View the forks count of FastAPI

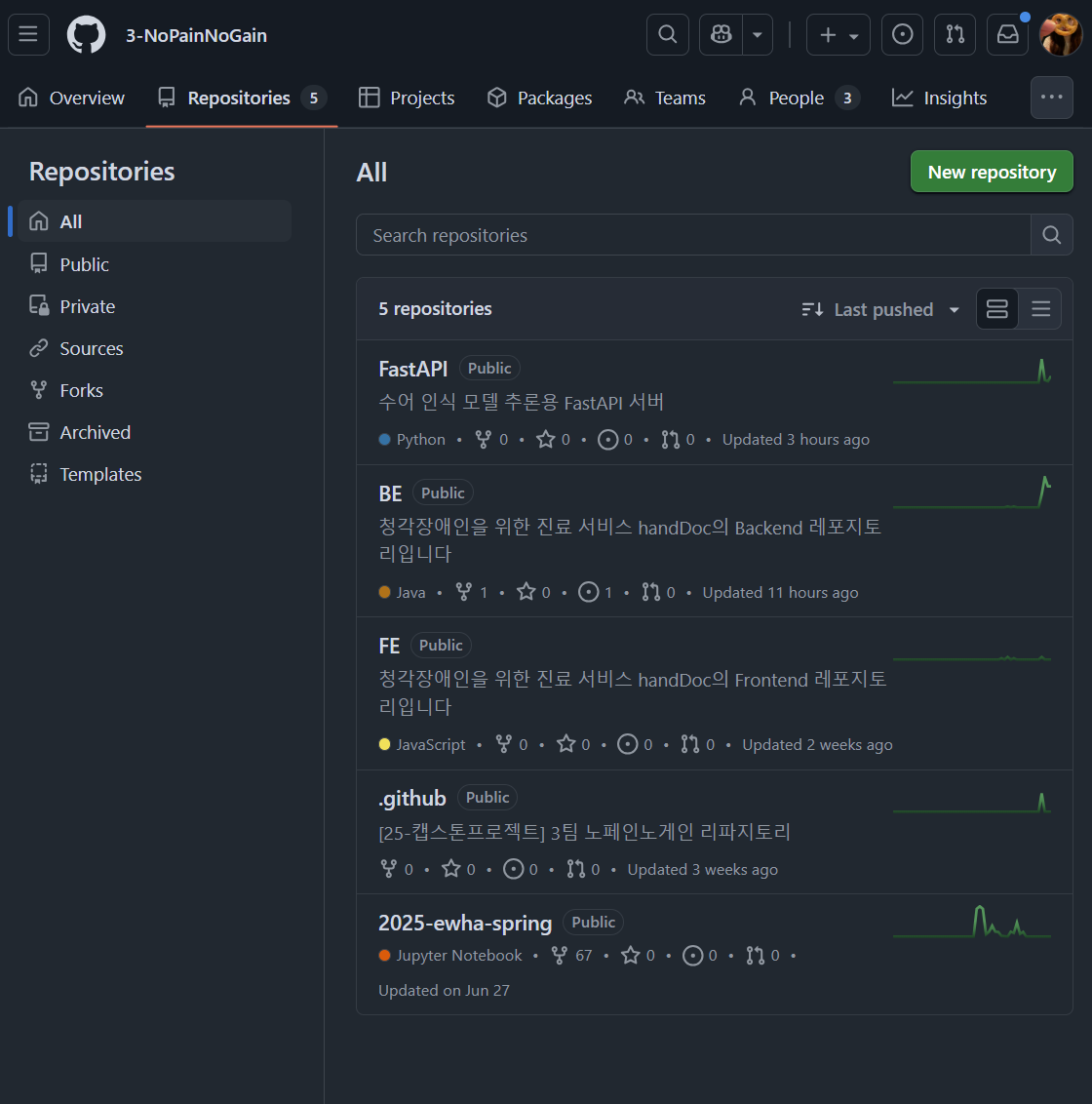click(491, 439)
